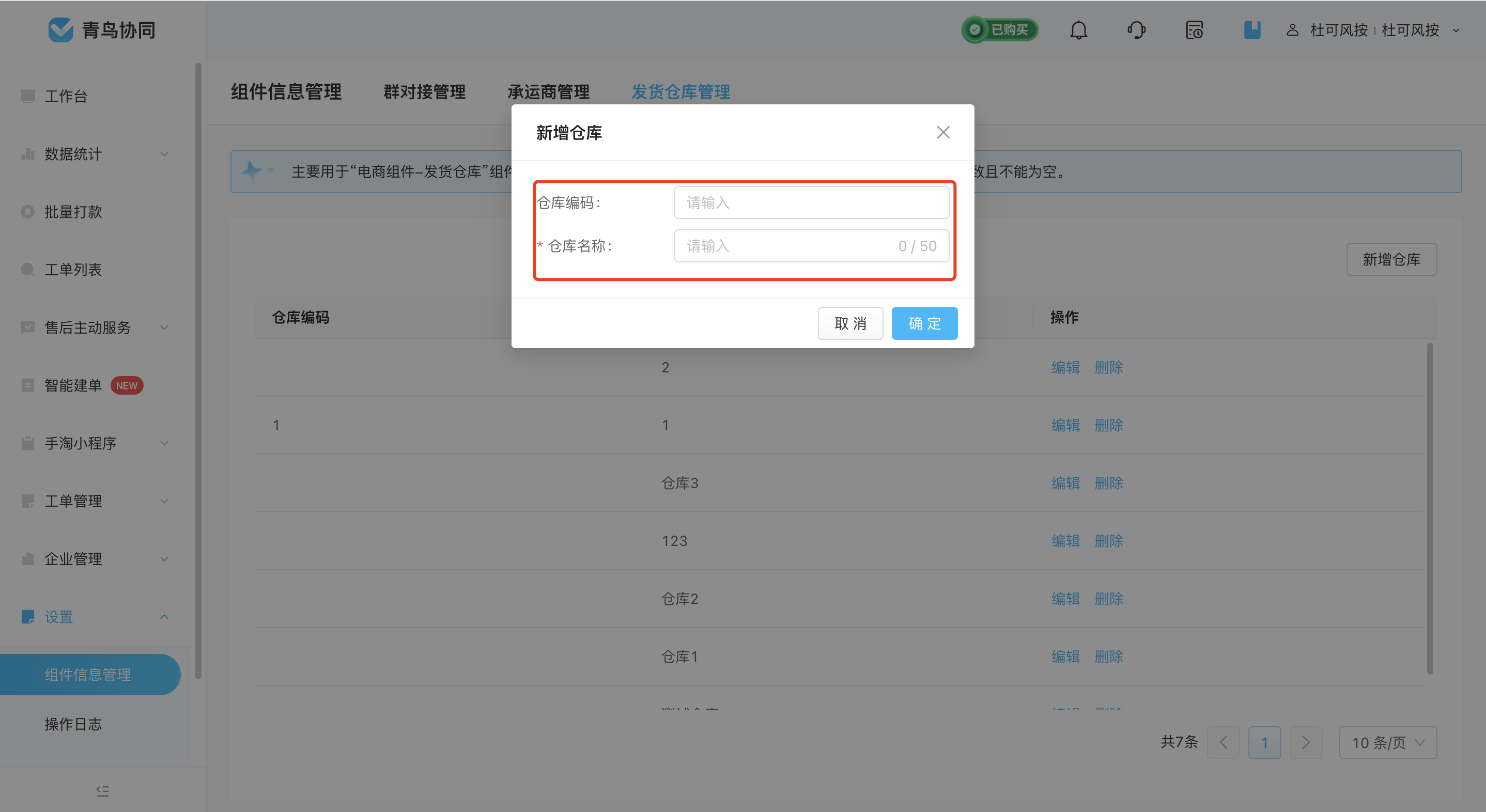
Task: Delete the warehouse with code 1
Action: 1109,425
